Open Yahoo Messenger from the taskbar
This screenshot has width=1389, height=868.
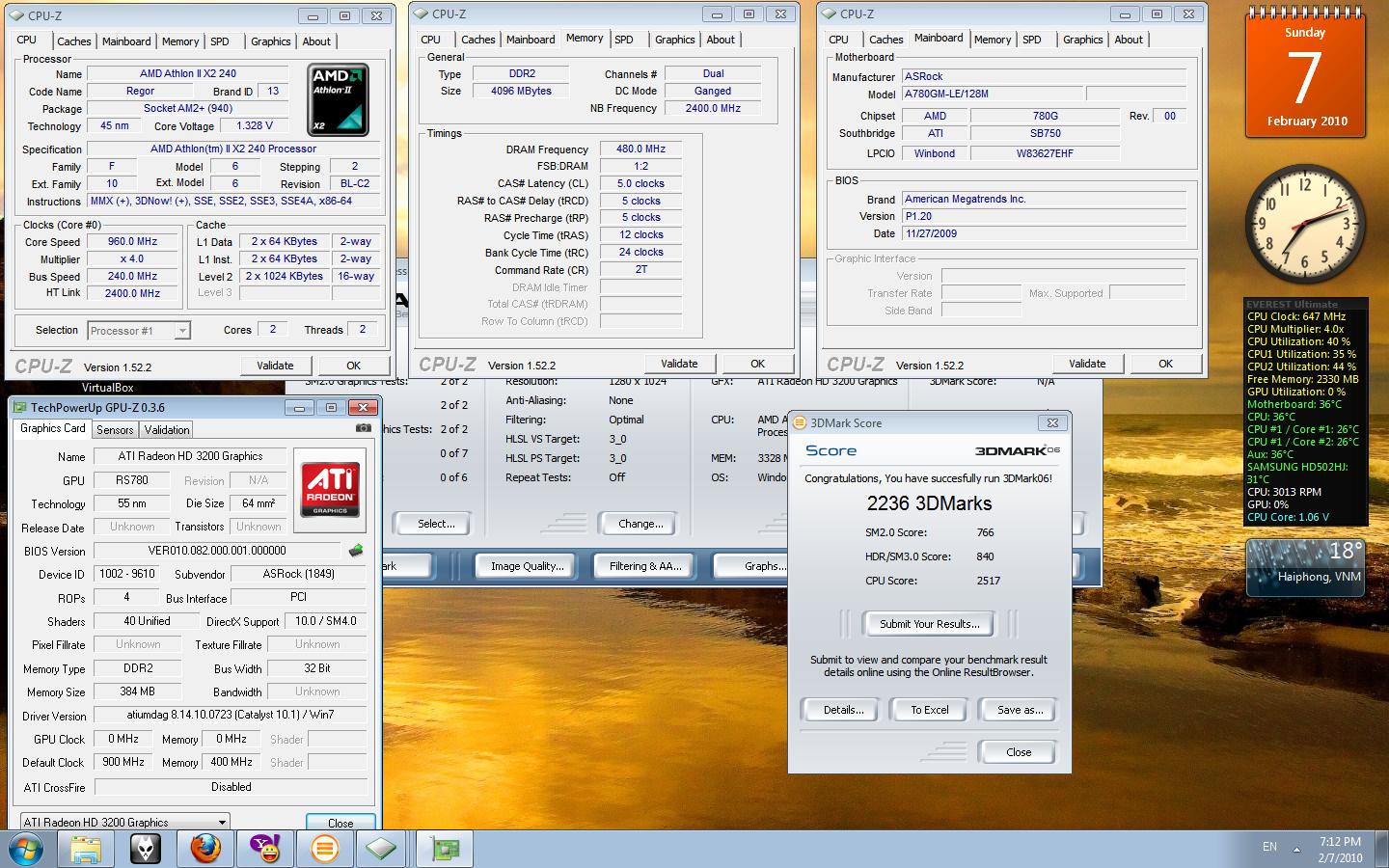265,850
